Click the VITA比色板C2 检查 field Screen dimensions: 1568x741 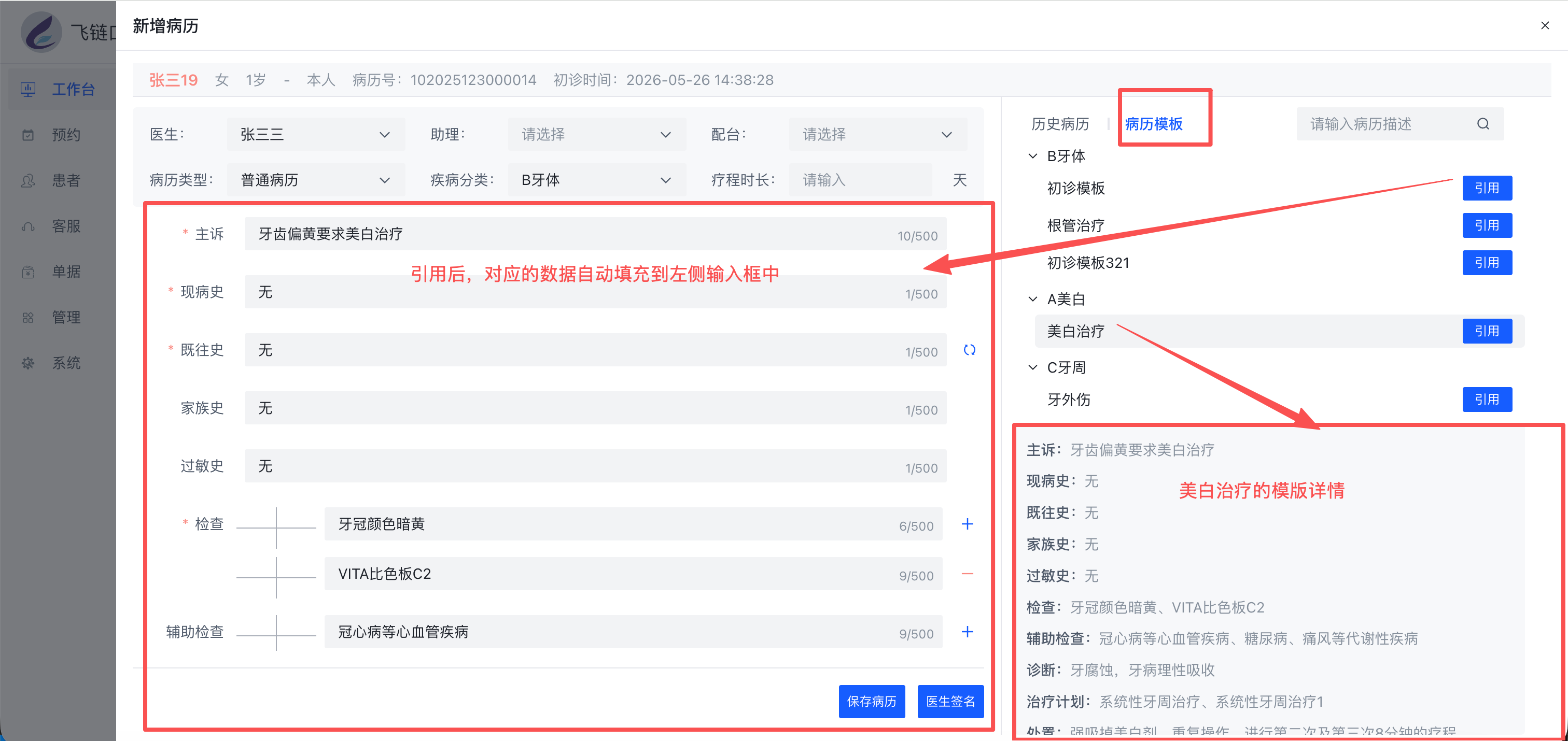[x=633, y=574]
